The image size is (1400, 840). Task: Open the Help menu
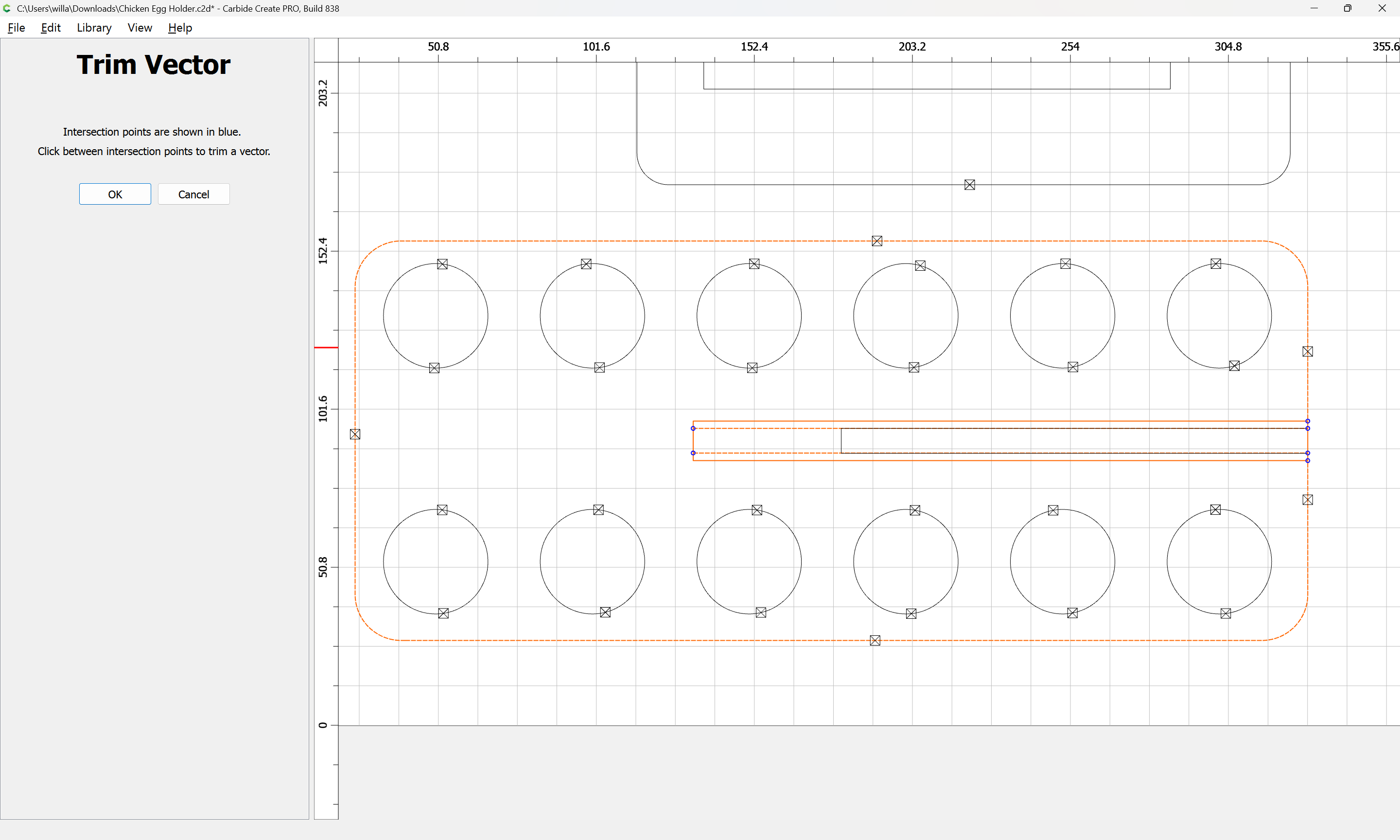click(180, 28)
